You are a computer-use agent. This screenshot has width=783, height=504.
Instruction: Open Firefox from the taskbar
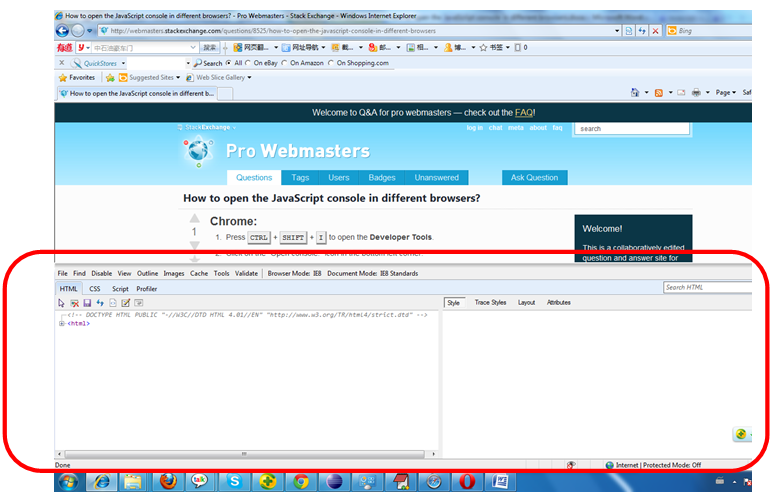click(x=168, y=482)
